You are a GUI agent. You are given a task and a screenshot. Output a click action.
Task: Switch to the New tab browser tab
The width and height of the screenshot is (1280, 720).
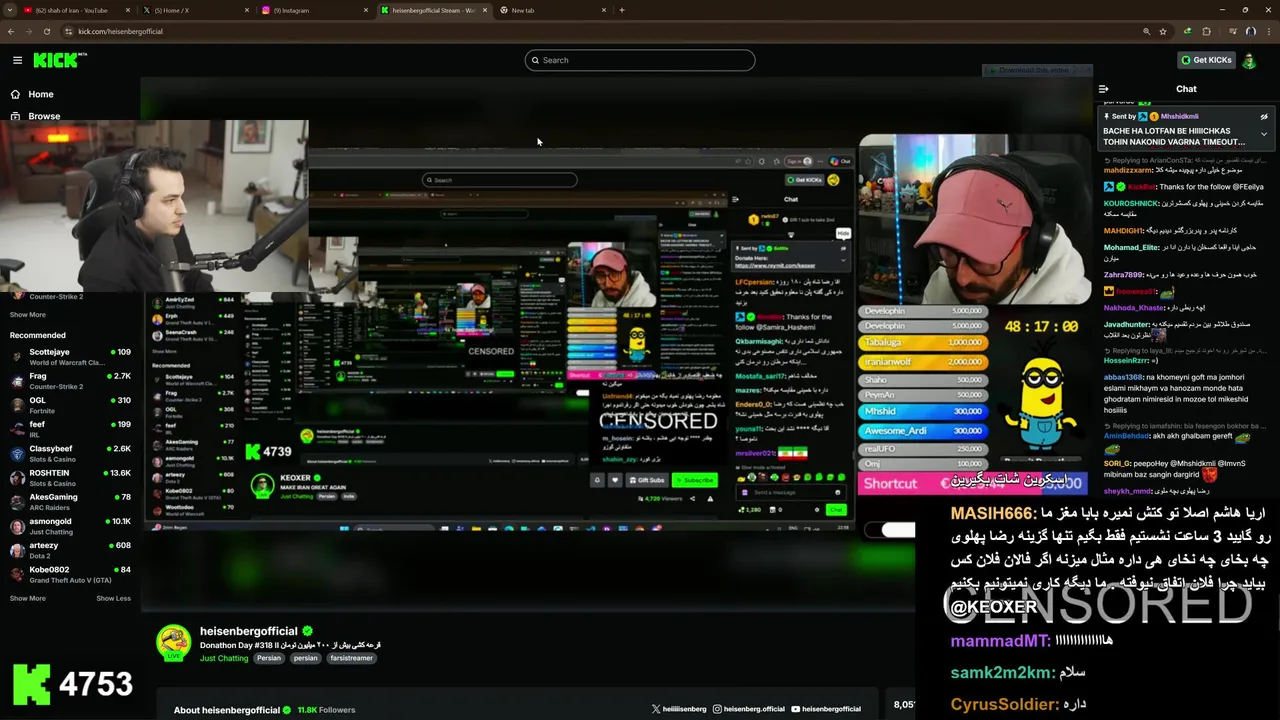tap(550, 10)
